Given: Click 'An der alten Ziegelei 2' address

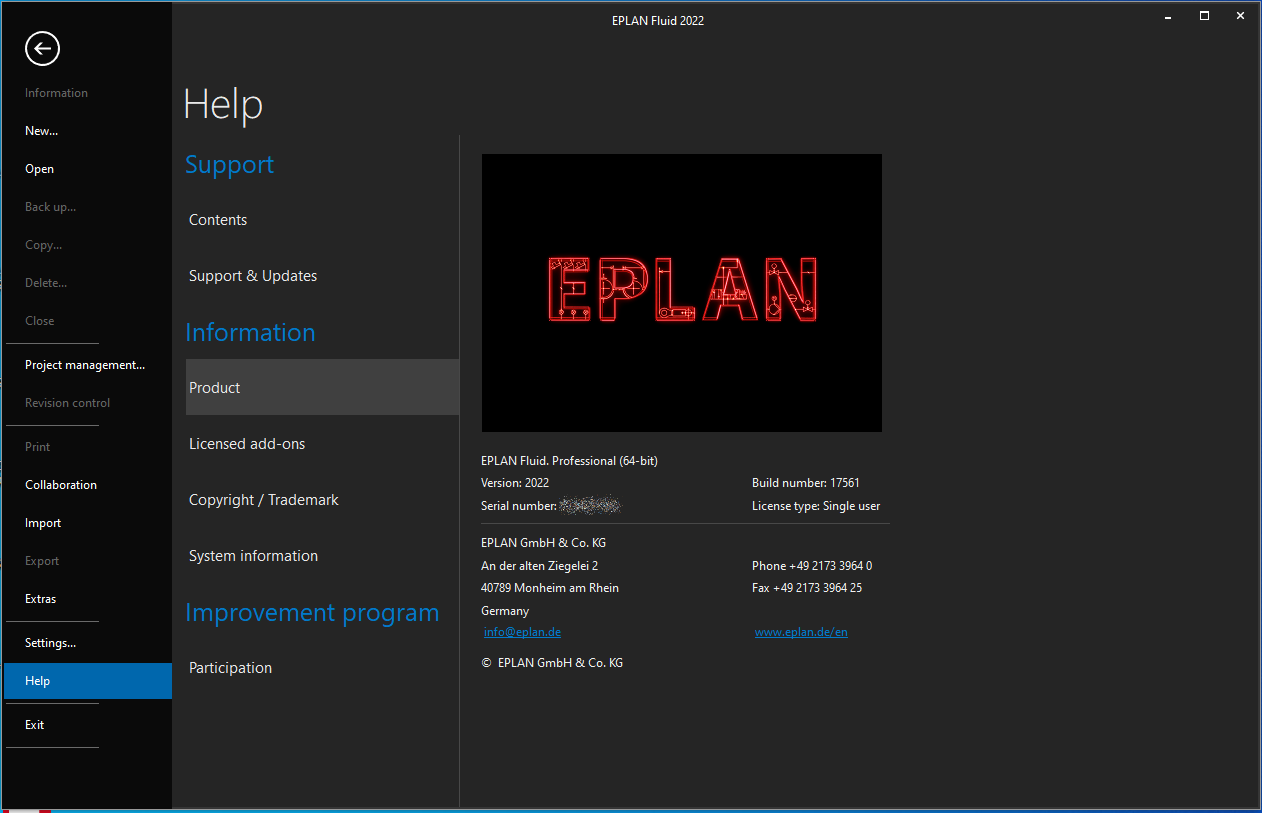Looking at the screenshot, I should [540, 566].
